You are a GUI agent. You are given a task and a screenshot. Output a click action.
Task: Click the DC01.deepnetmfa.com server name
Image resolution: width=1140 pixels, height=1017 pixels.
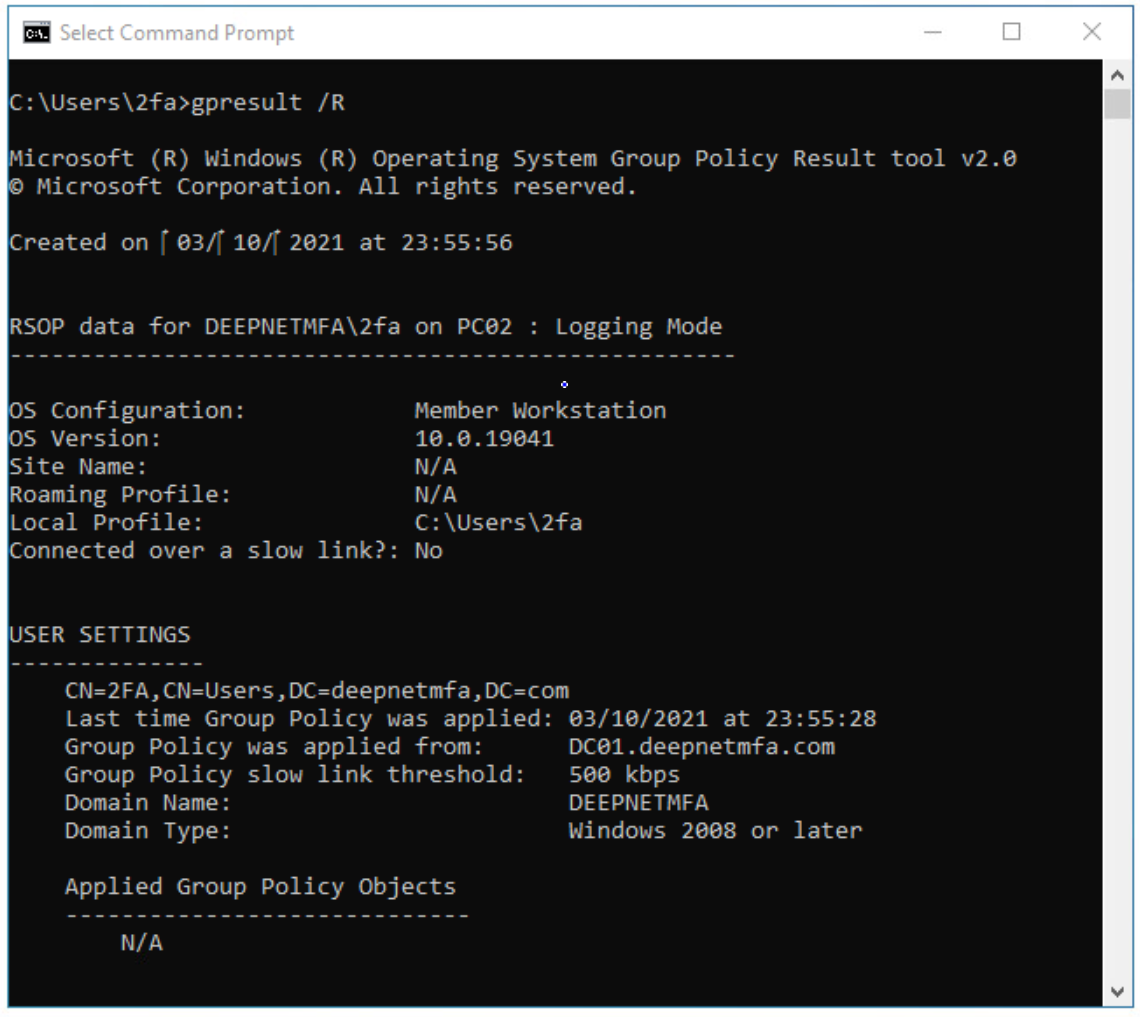pyautogui.click(x=701, y=747)
